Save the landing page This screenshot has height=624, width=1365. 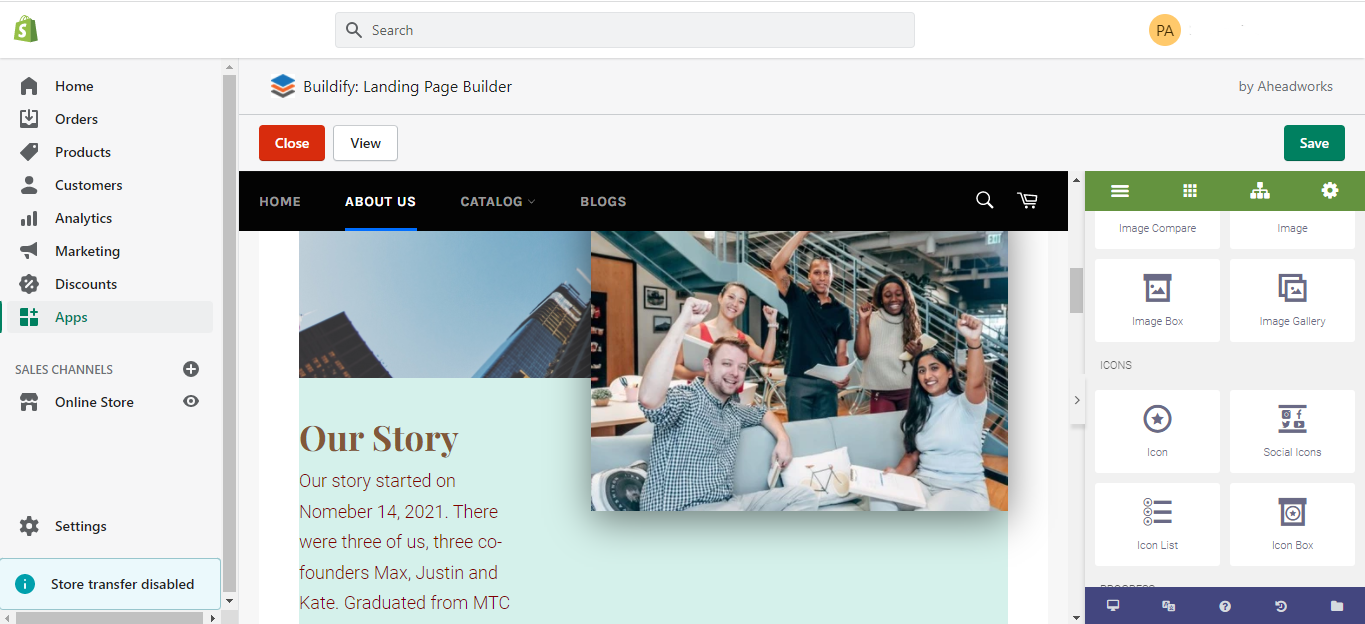point(1314,143)
